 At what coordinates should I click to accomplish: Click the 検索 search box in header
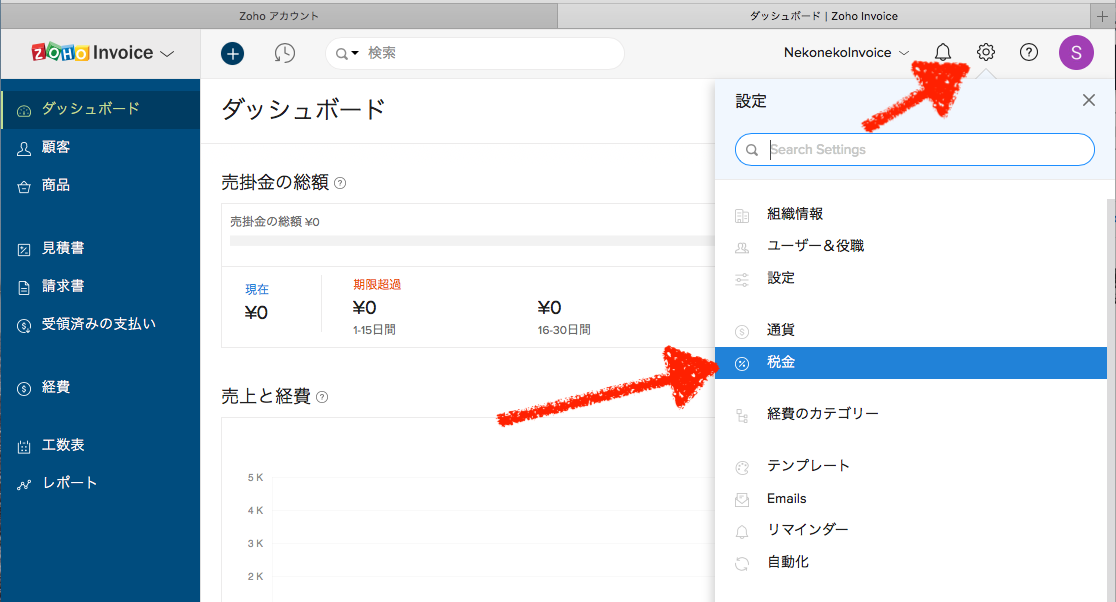[x=490, y=54]
